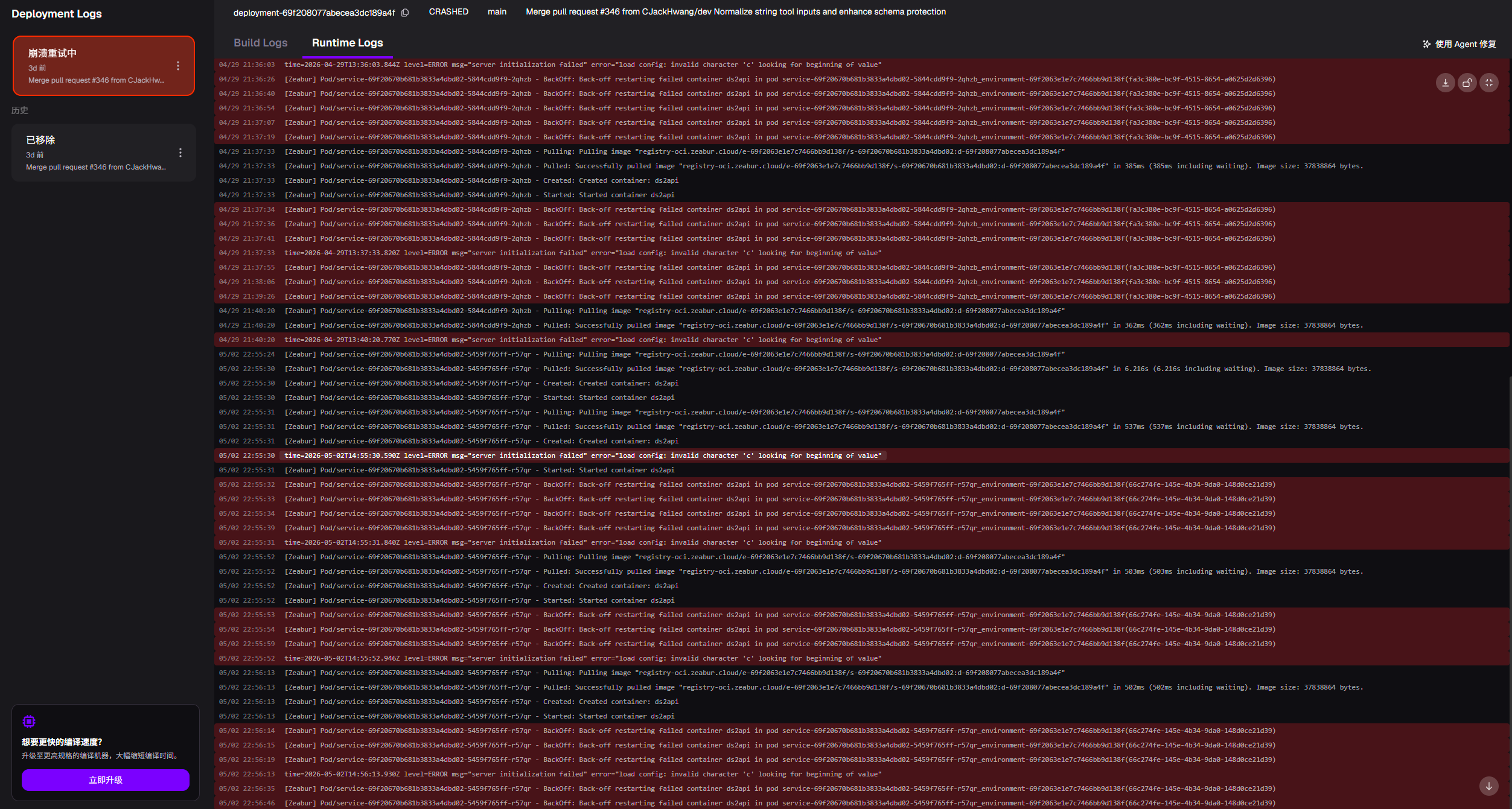Click the 立即升级 upgrade button
The image size is (1512, 809).
pos(106,780)
